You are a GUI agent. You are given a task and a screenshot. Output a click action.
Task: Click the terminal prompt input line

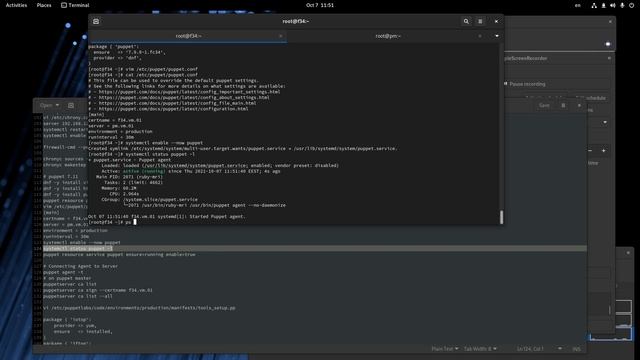[112, 222]
